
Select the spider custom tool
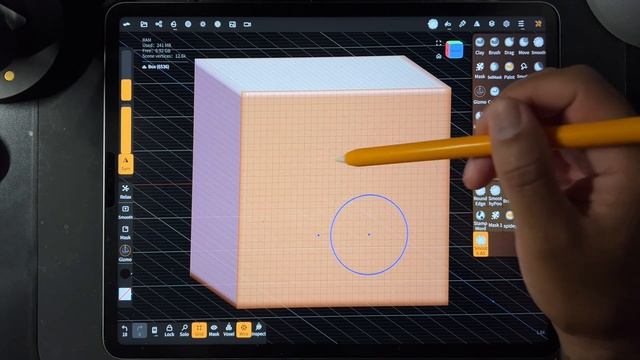(509, 219)
